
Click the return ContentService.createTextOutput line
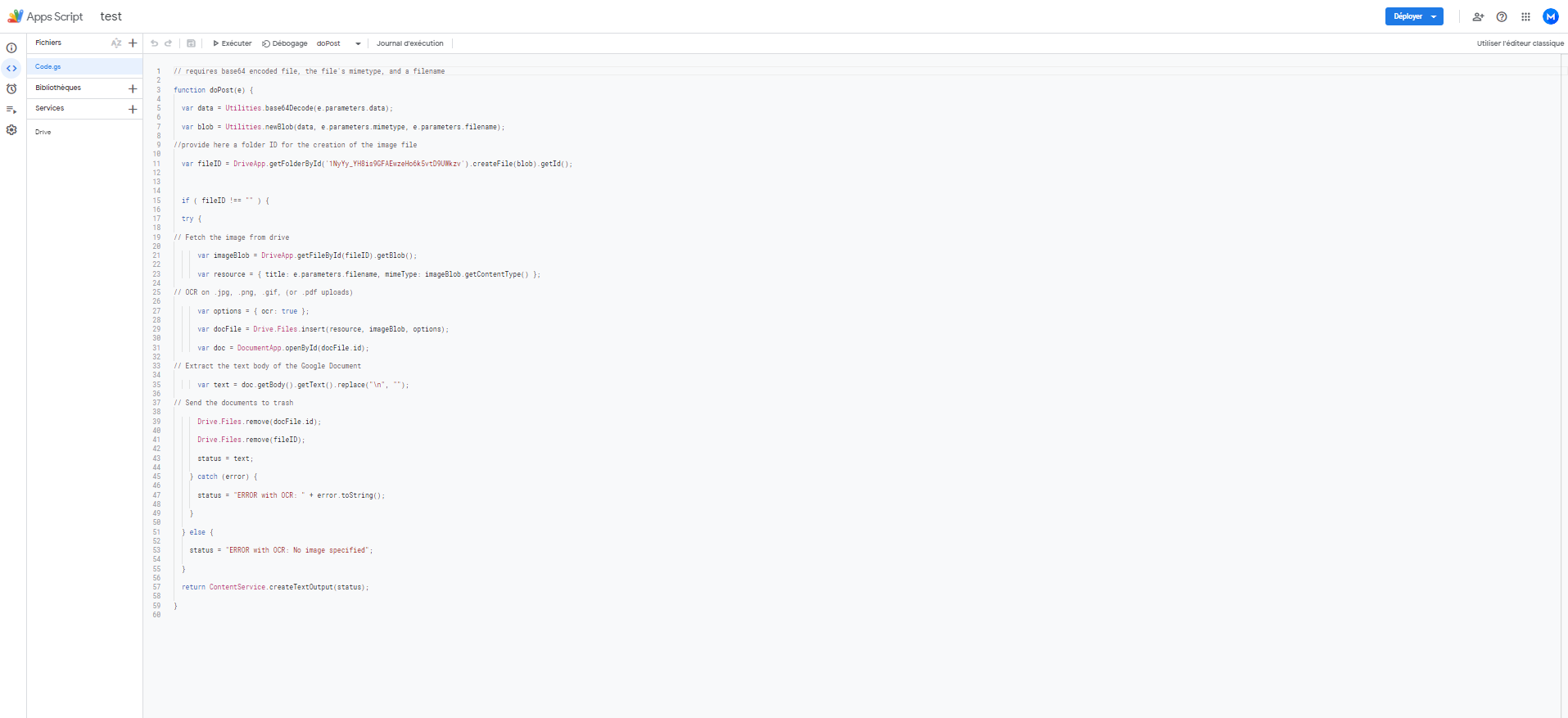click(x=276, y=587)
